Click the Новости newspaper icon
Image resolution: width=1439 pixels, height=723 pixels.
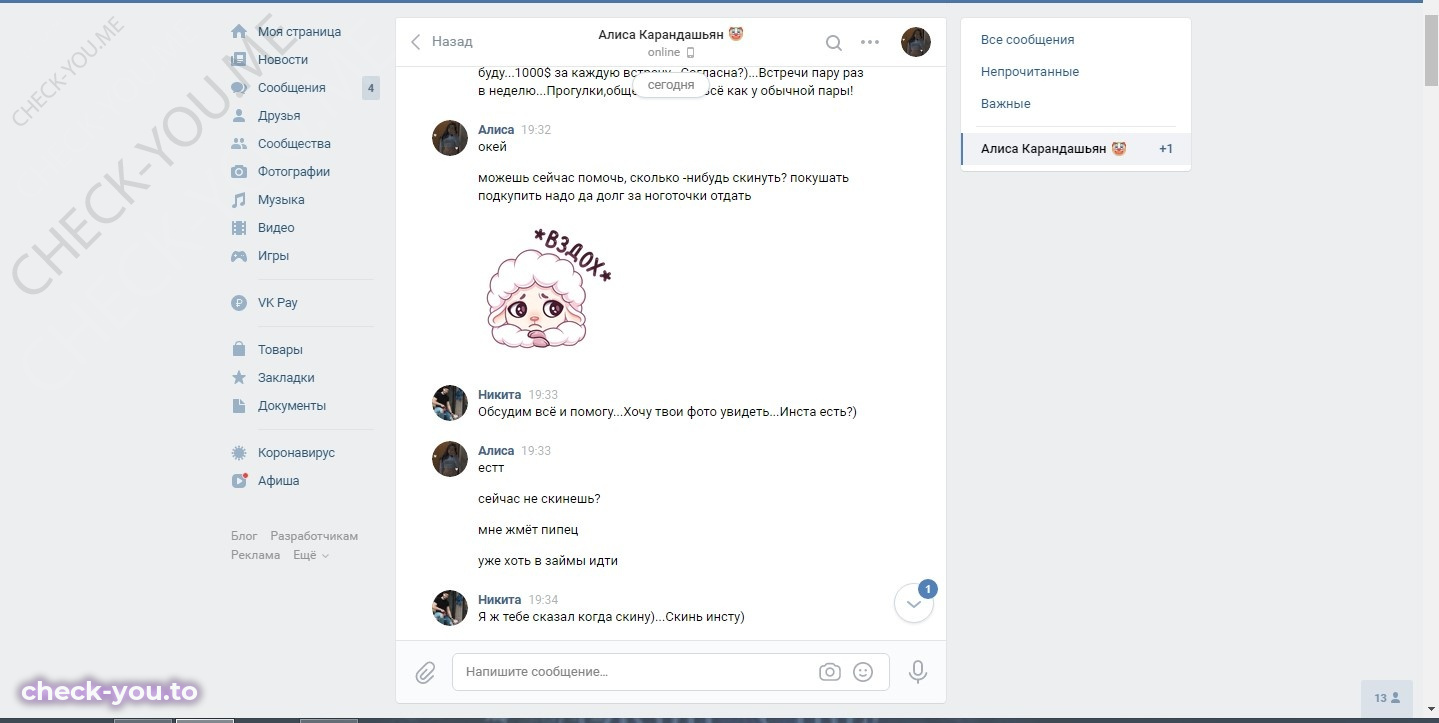239,60
